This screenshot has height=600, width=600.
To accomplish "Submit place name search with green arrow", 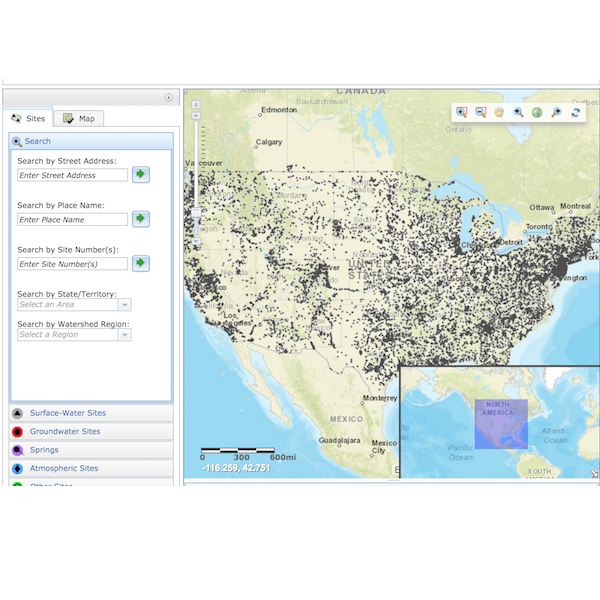I will tap(141, 219).
